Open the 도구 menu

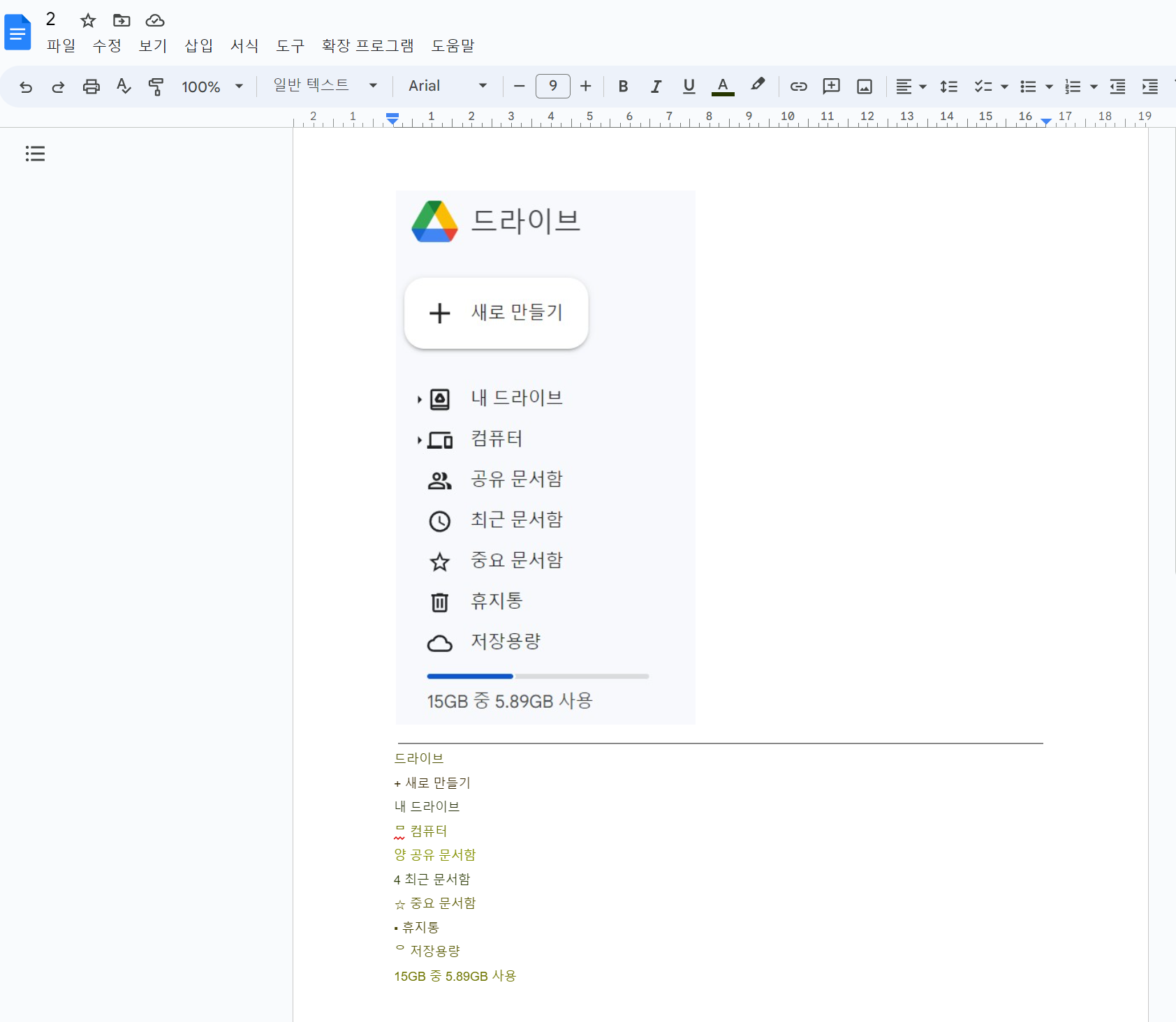tap(291, 45)
